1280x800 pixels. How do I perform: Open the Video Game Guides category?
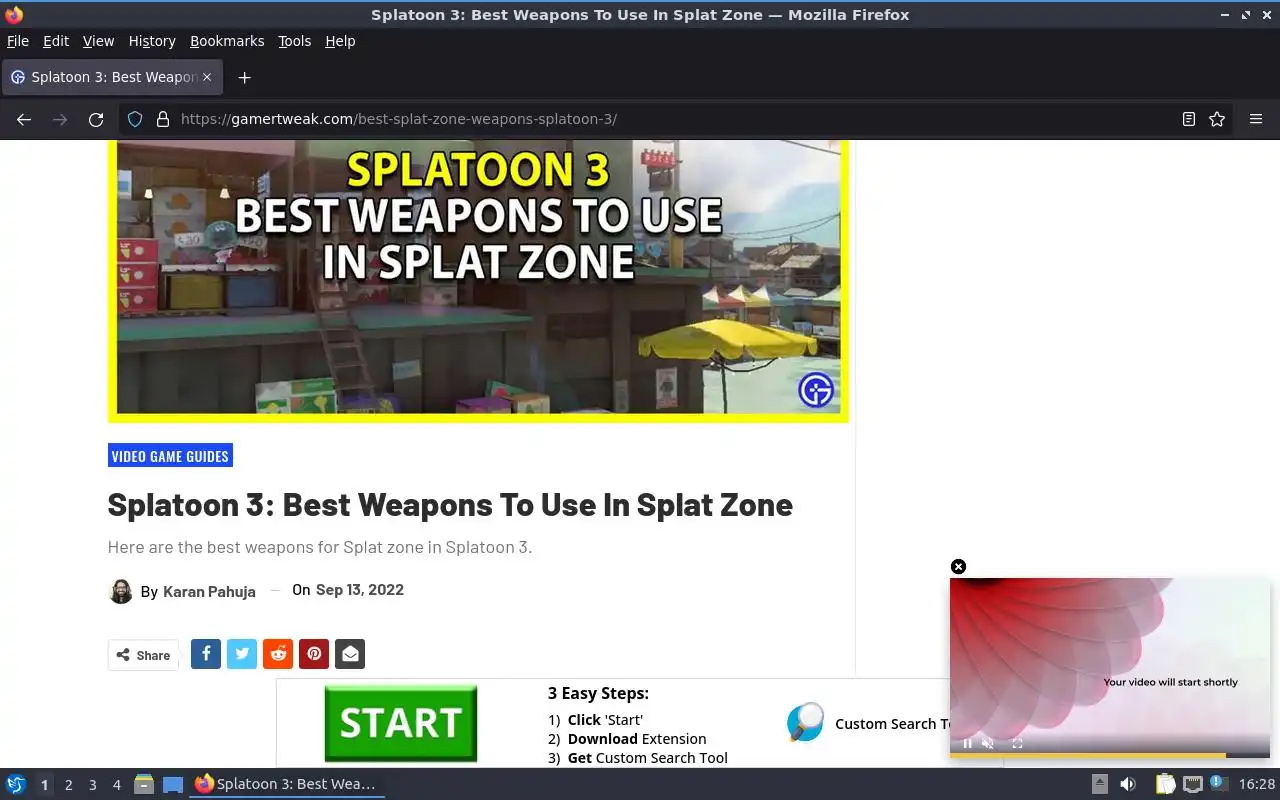(x=170, y=456)
